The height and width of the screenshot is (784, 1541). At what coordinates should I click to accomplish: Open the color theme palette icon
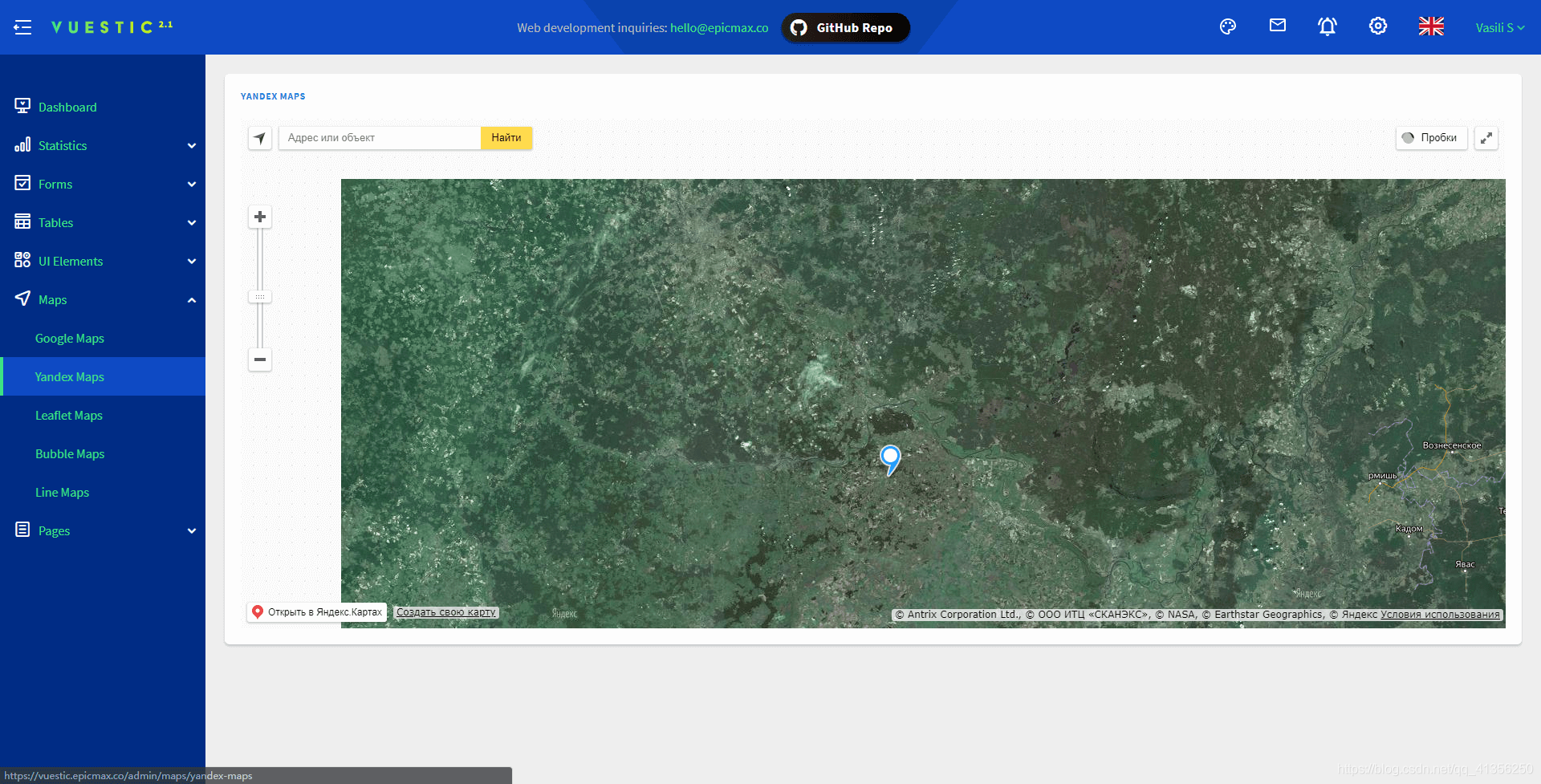coord(1228,26)
